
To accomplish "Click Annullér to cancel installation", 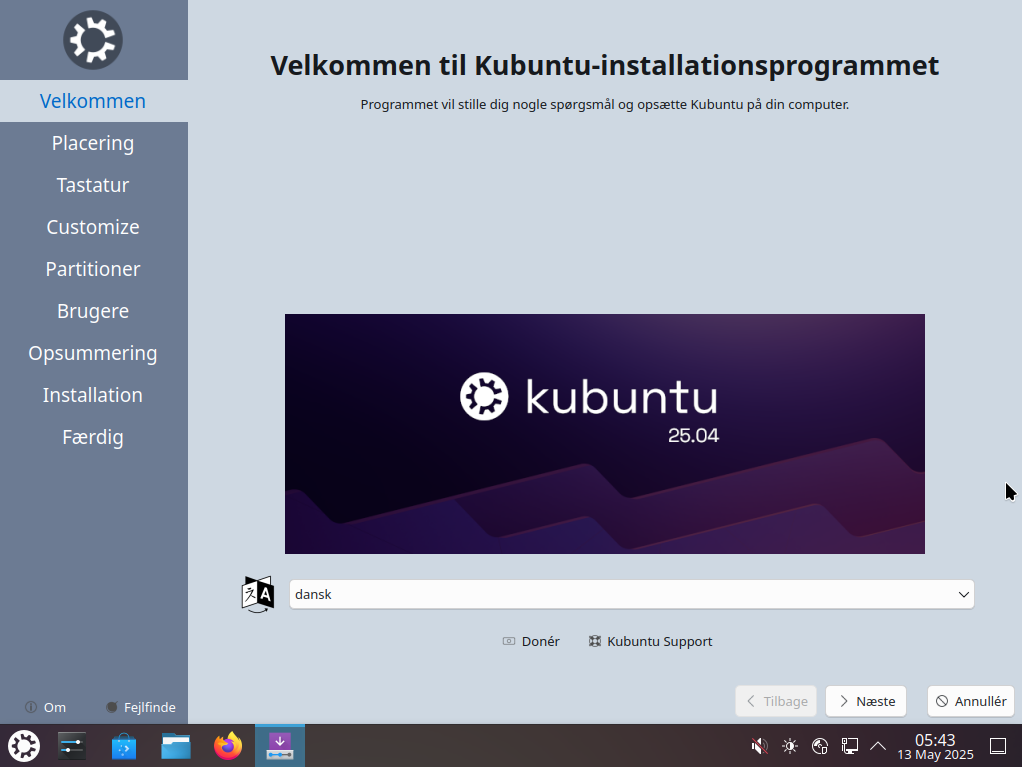I will [x=971, y=701].
